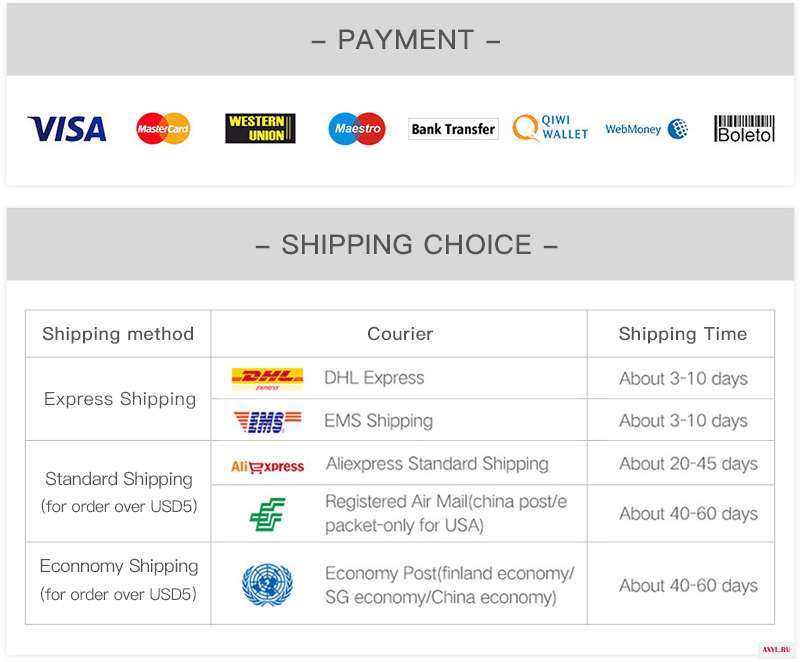Click Aliexpress Standard Shipping text

point(437,464)
